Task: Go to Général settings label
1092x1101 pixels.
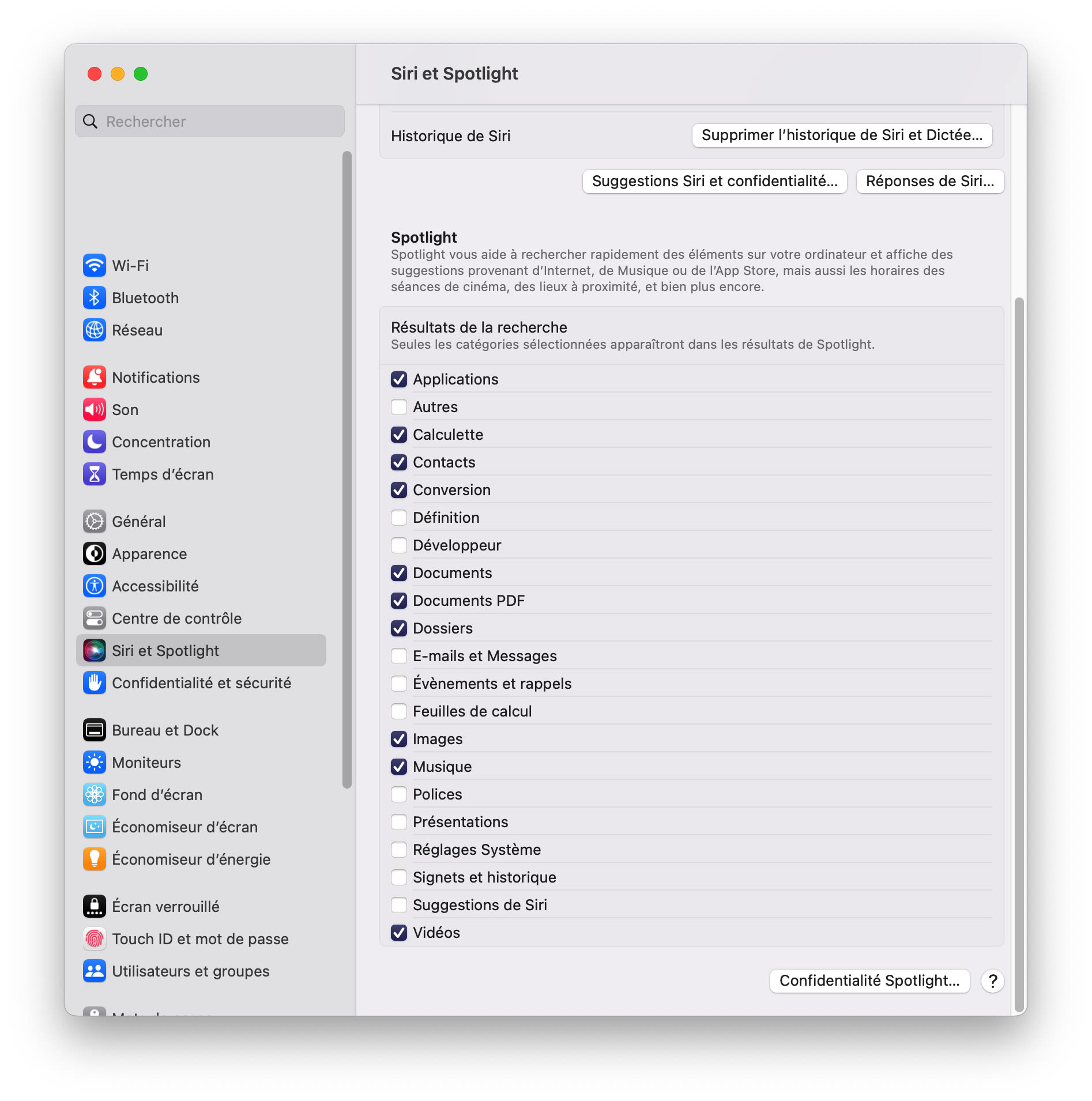Action: (x=139, y=521)
